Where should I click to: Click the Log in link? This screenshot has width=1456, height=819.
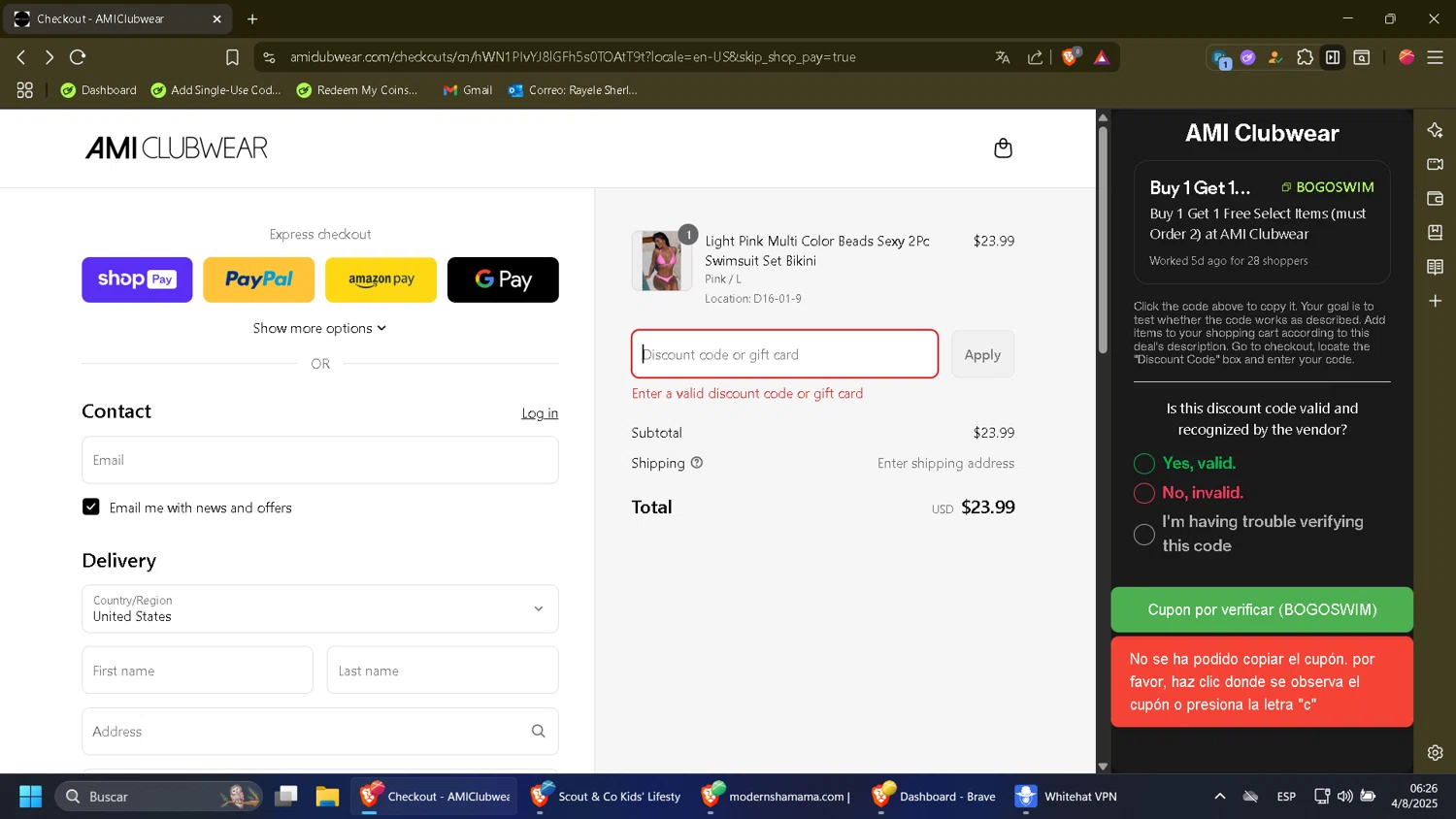pyautogui.click(x=540, y=413)
